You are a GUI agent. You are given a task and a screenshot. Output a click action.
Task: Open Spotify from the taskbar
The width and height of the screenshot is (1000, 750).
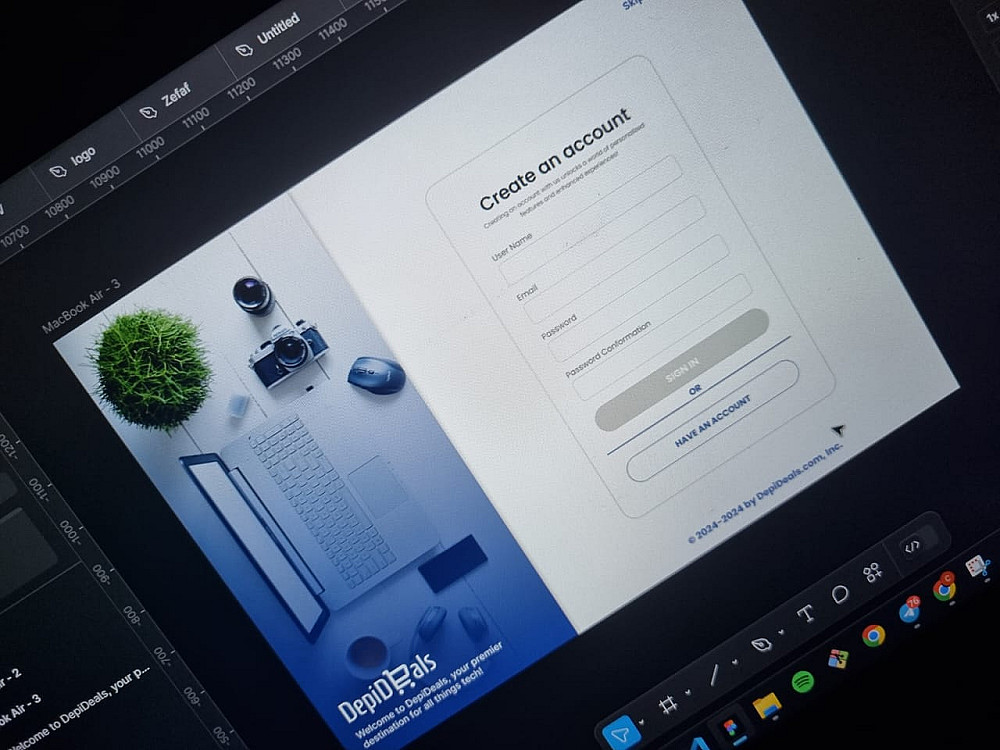pos(803,682)
